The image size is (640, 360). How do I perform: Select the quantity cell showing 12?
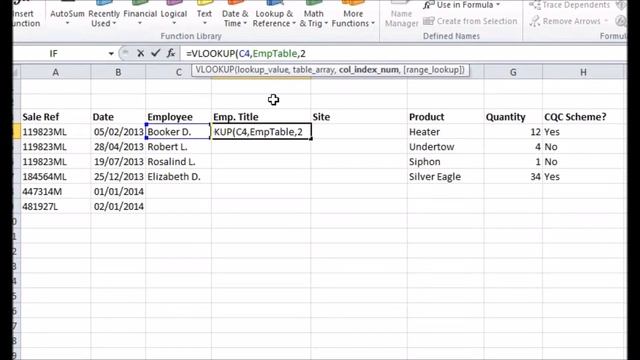point(513,132)
